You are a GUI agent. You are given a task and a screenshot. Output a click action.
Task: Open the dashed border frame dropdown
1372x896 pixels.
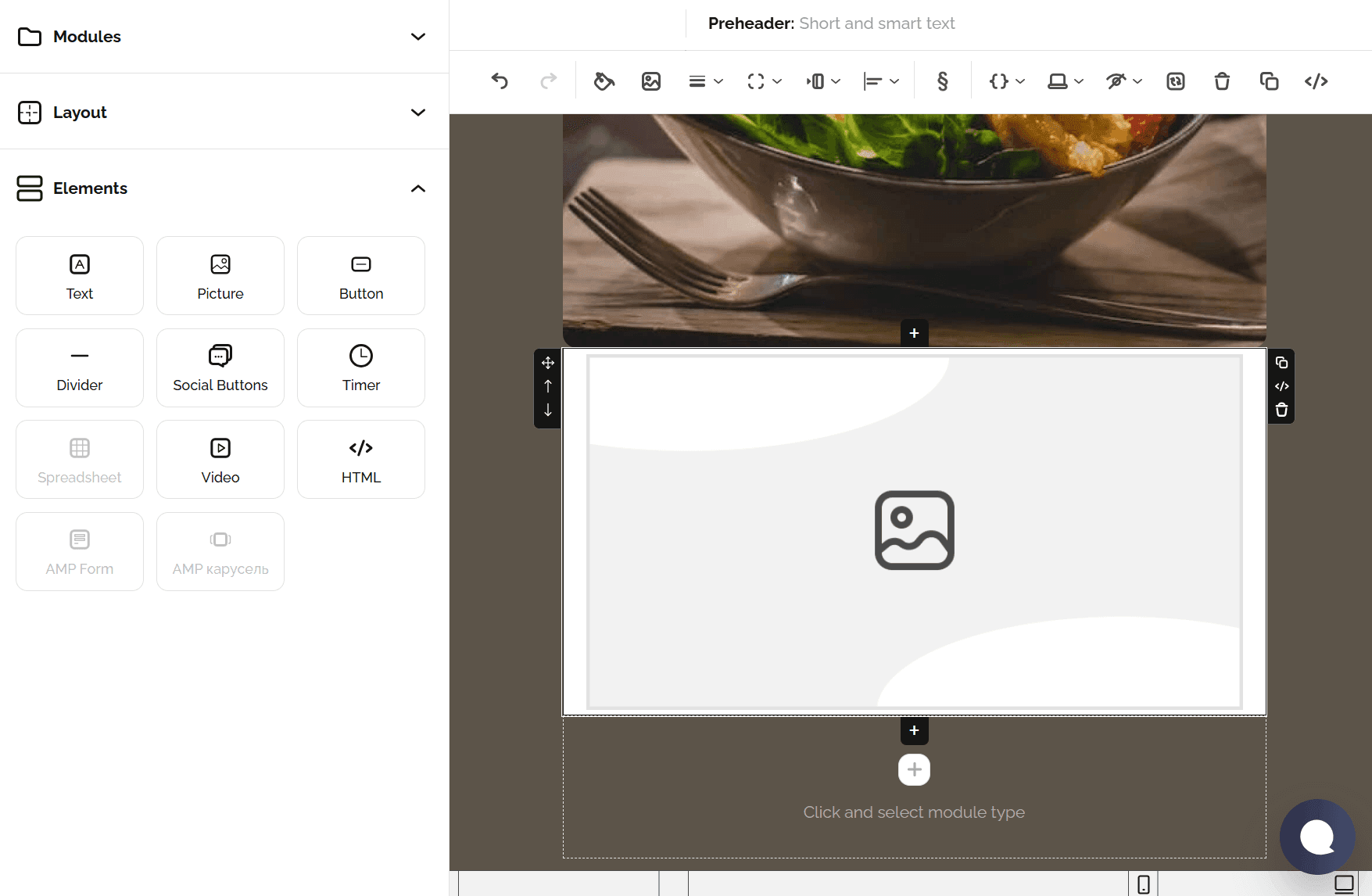pyautogui.click(x=764, y=81)
